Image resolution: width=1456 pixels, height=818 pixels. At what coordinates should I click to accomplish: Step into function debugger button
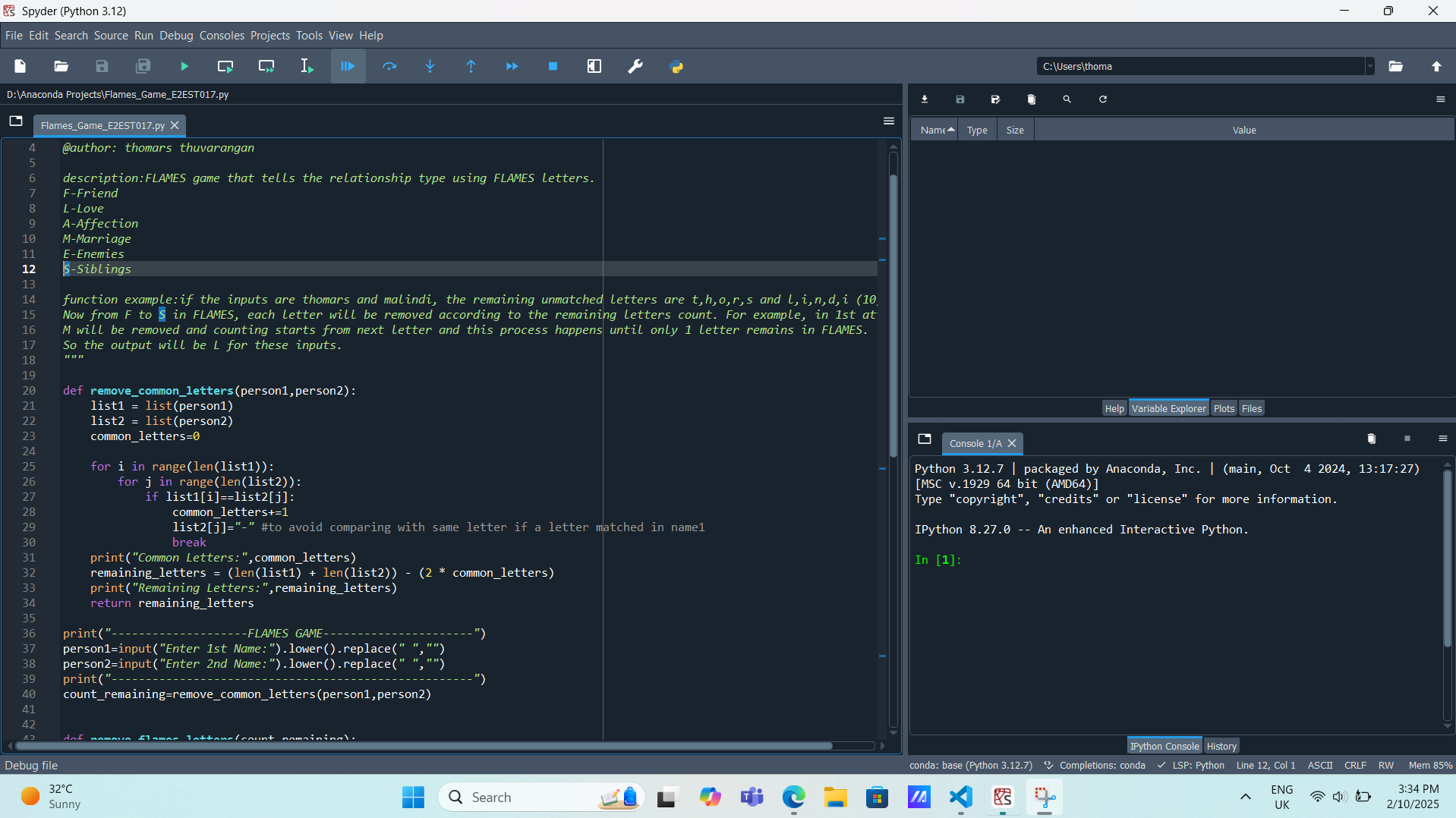pyautogui.click(x=430, y=67)
